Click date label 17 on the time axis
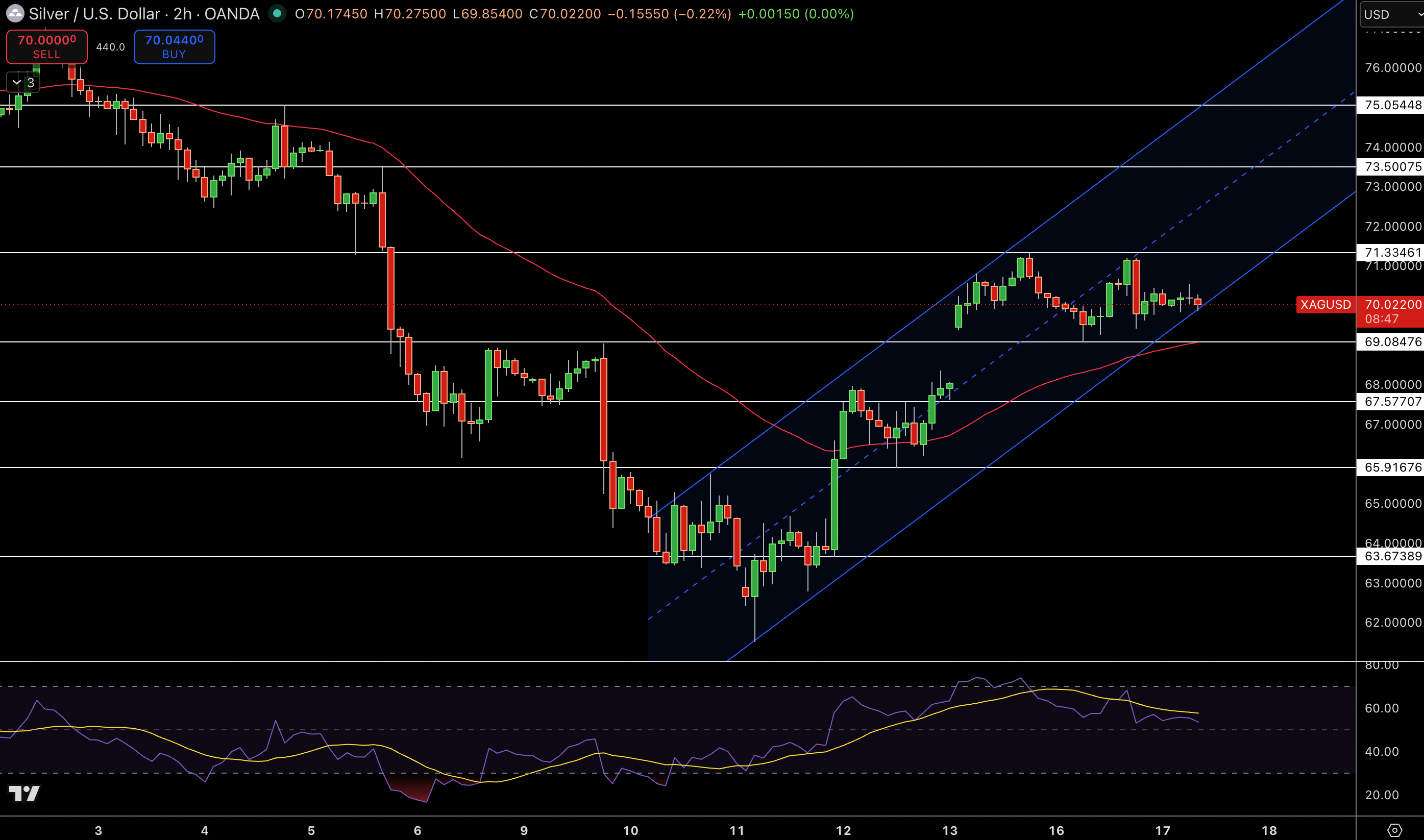 [1163, 830]
